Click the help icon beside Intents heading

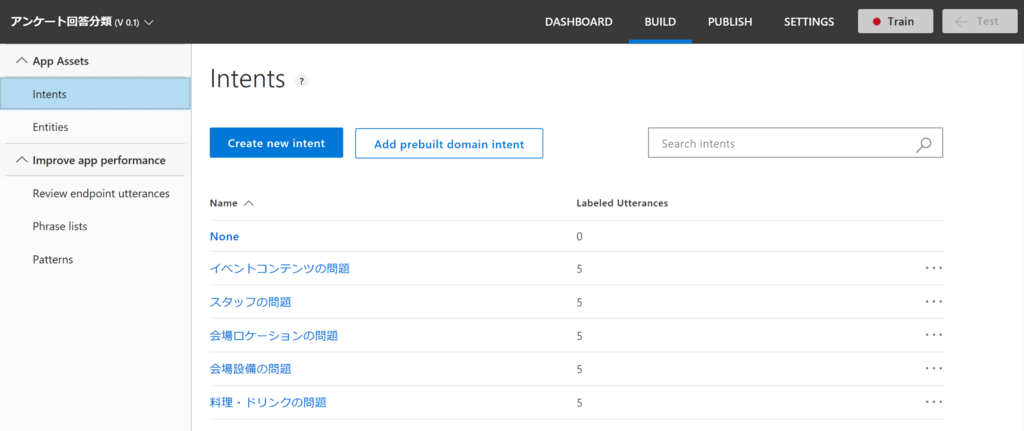(301, 82)
